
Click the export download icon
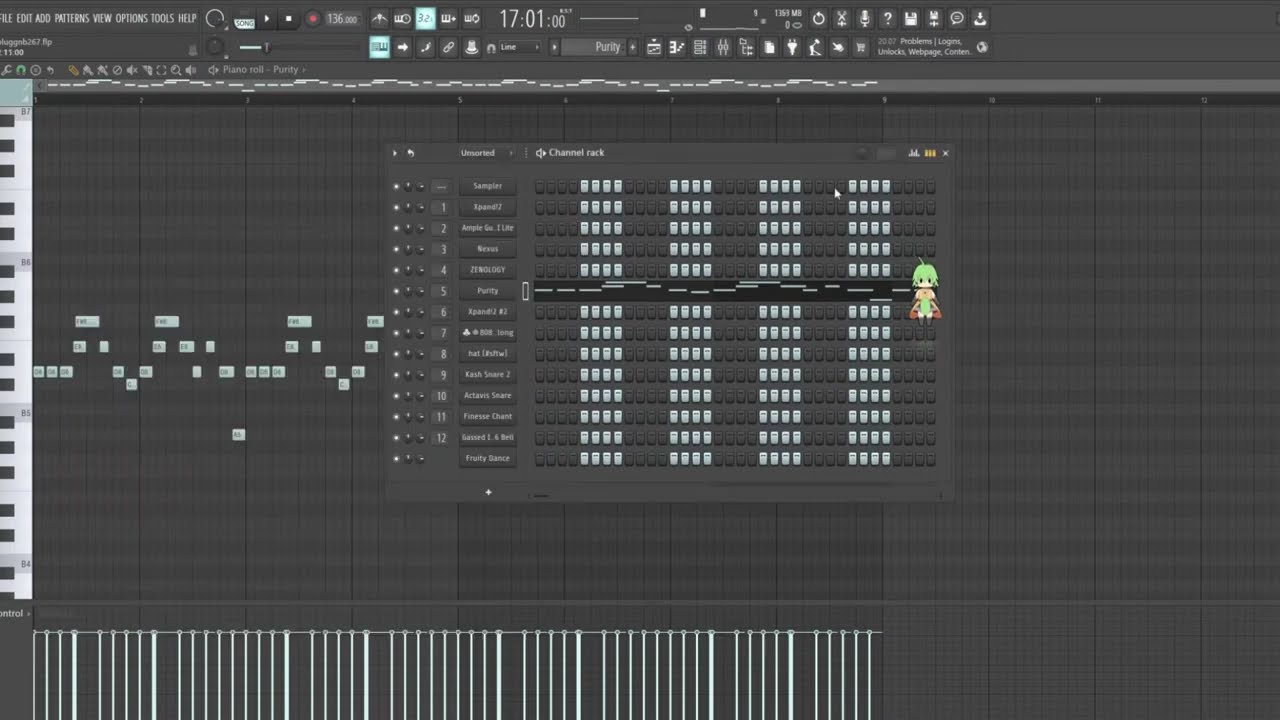(x=980, y=18)
